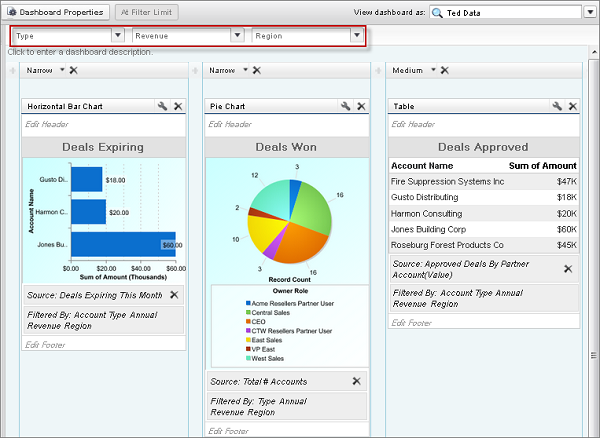Viewport: 600px width, 438px height.
Task: Delete the Medium column
Action: [x=445, y=70]
